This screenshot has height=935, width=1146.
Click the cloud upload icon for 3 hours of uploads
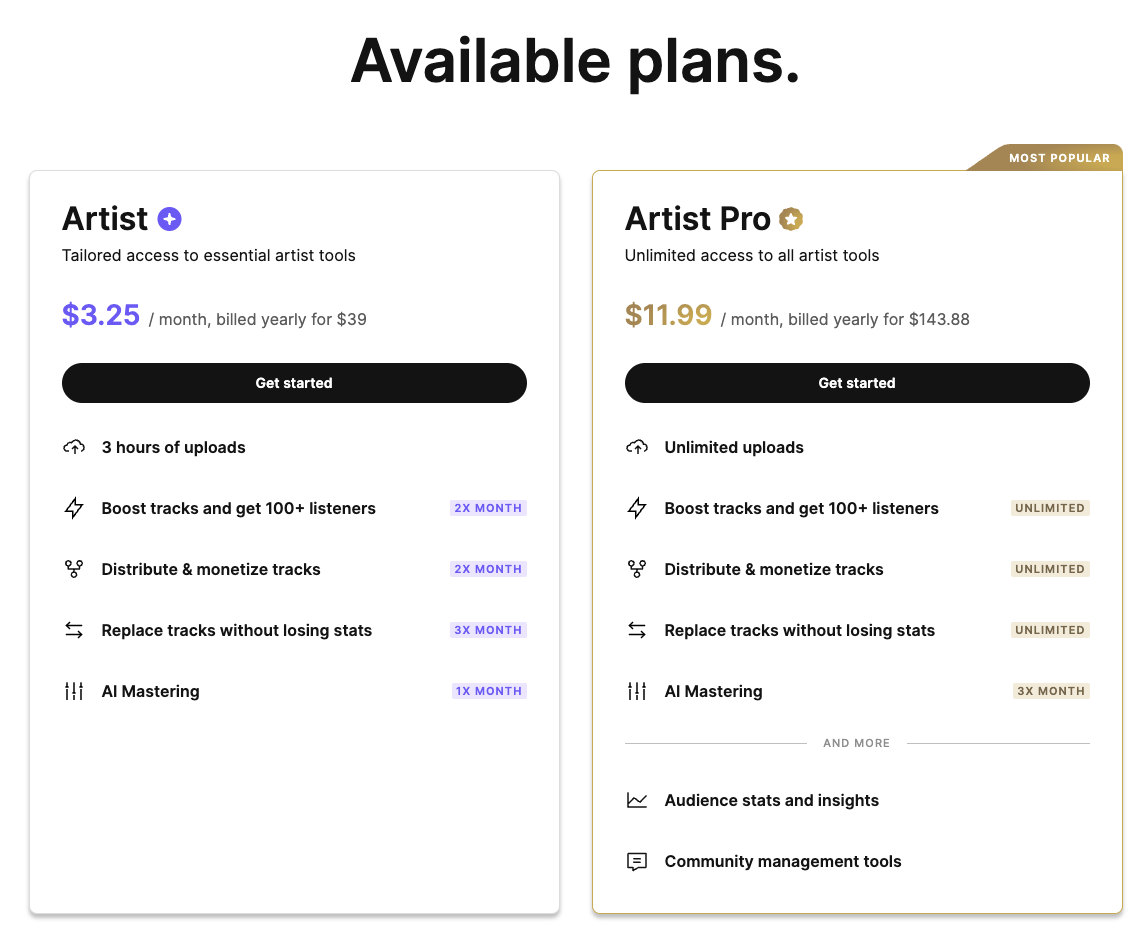[74, 447]
